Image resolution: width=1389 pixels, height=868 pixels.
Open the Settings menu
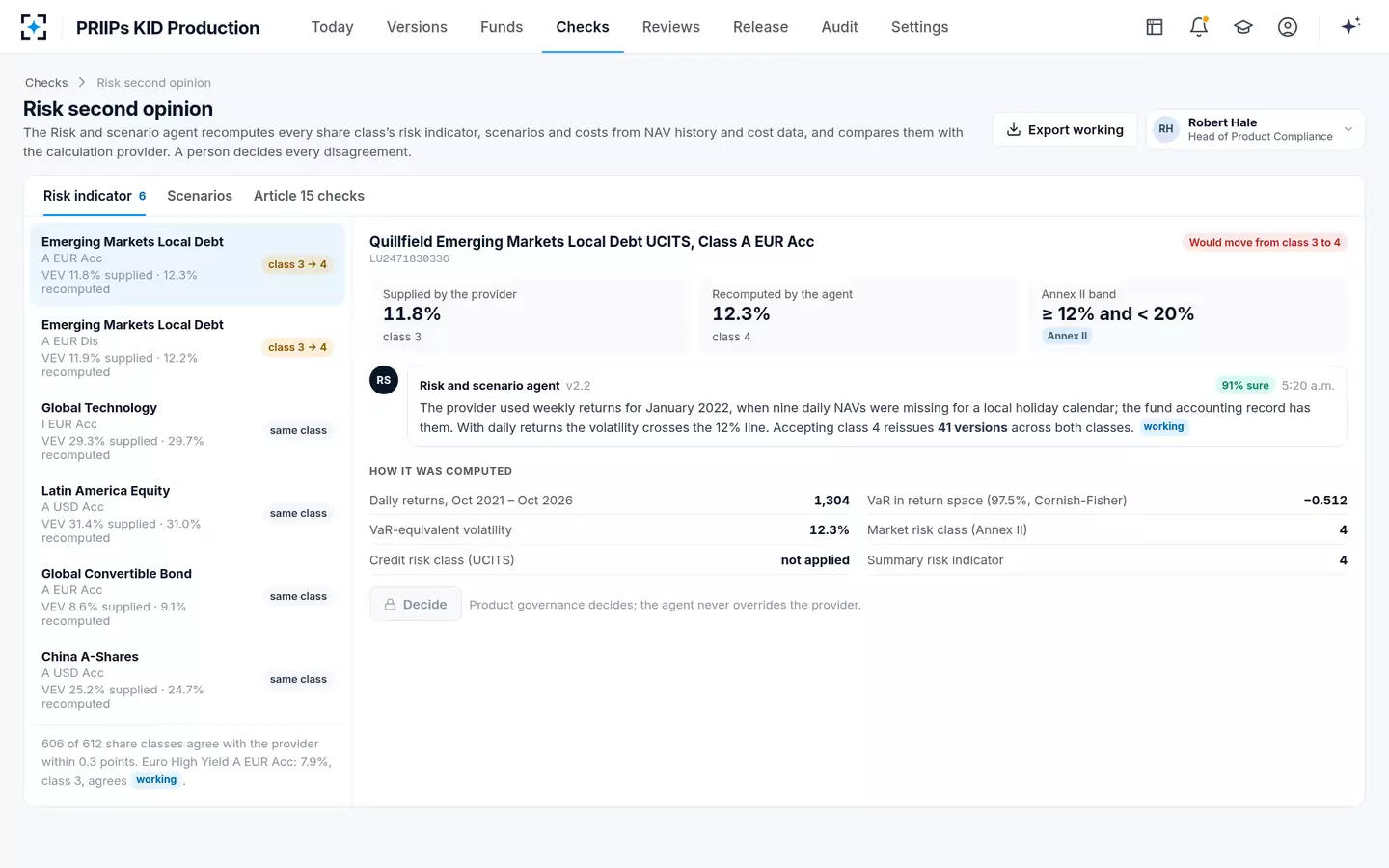[x=919, y=27]
